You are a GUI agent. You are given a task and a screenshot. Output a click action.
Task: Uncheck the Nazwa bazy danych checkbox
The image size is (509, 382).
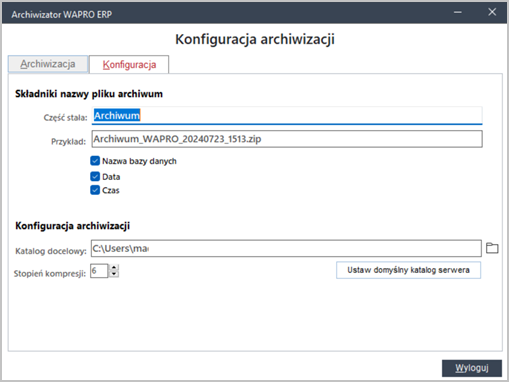[95, 161]
